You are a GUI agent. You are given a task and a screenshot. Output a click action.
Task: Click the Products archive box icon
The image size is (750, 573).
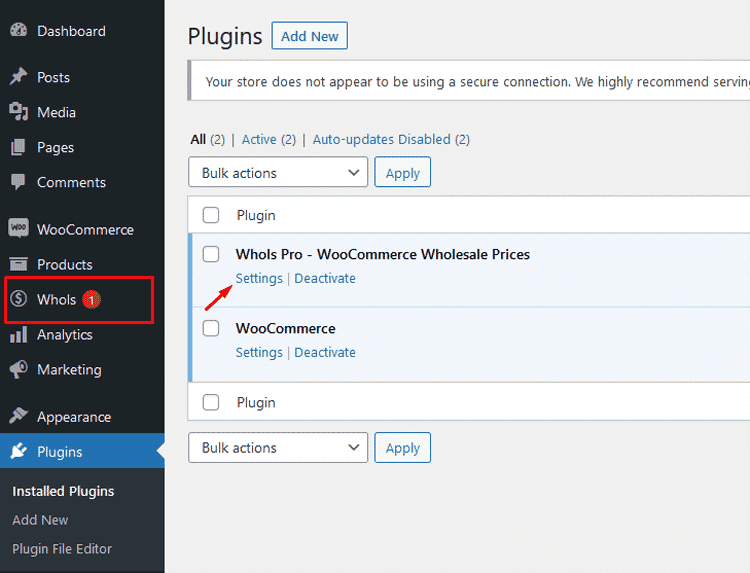tap(19, 264)
